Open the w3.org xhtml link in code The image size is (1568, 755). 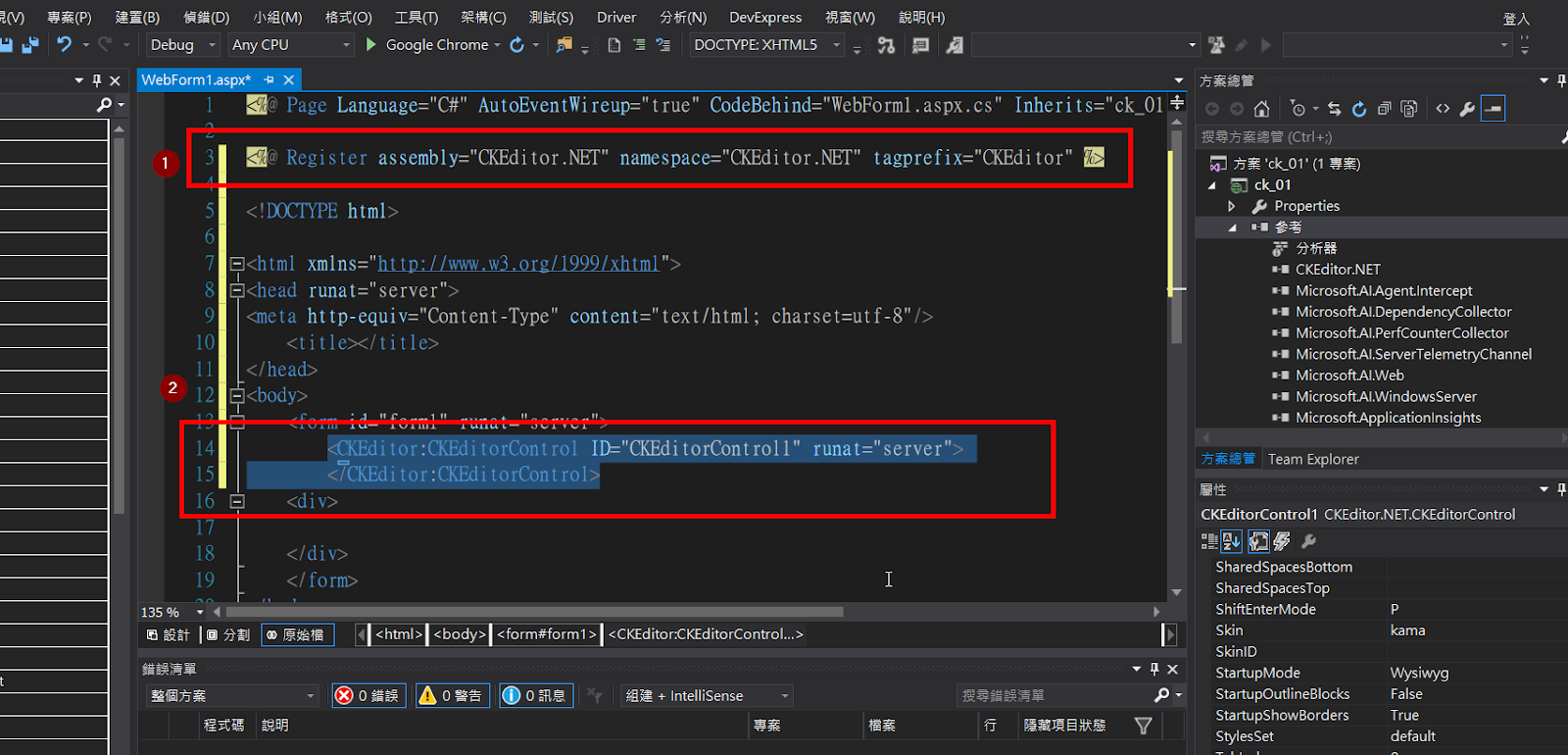click(518, 264)
